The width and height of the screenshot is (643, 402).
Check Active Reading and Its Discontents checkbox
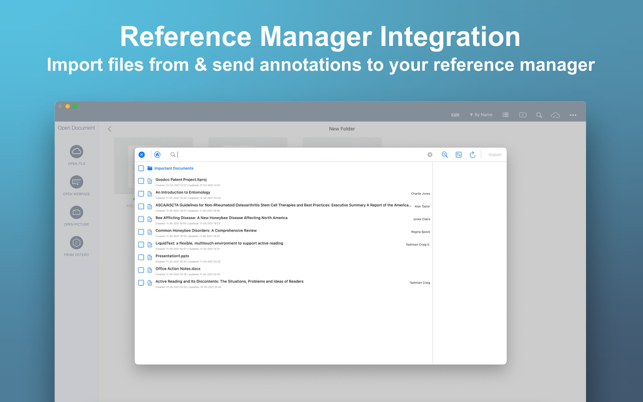(141, 283)
